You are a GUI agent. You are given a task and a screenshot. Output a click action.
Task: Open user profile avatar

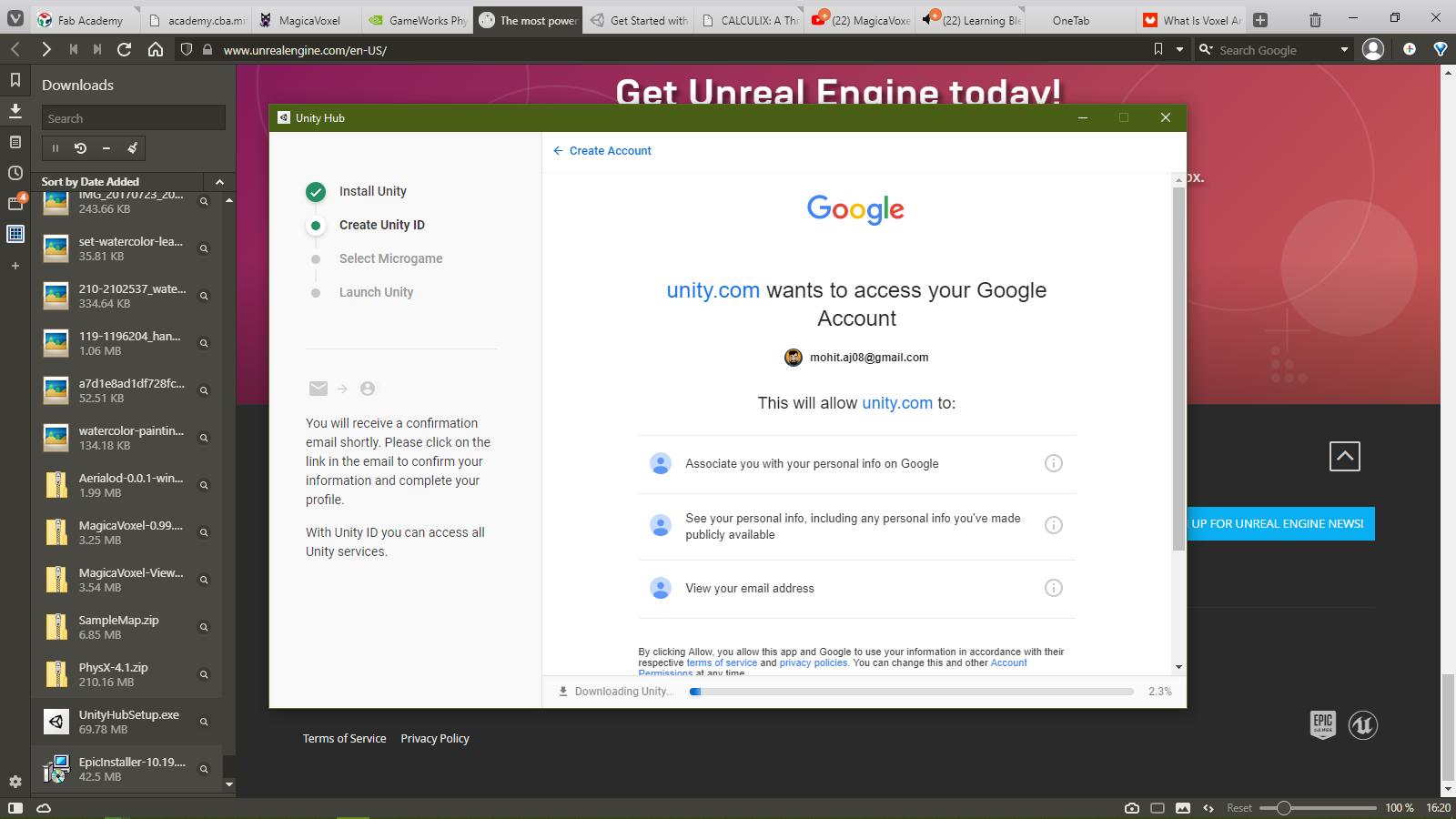point(1373,49)
